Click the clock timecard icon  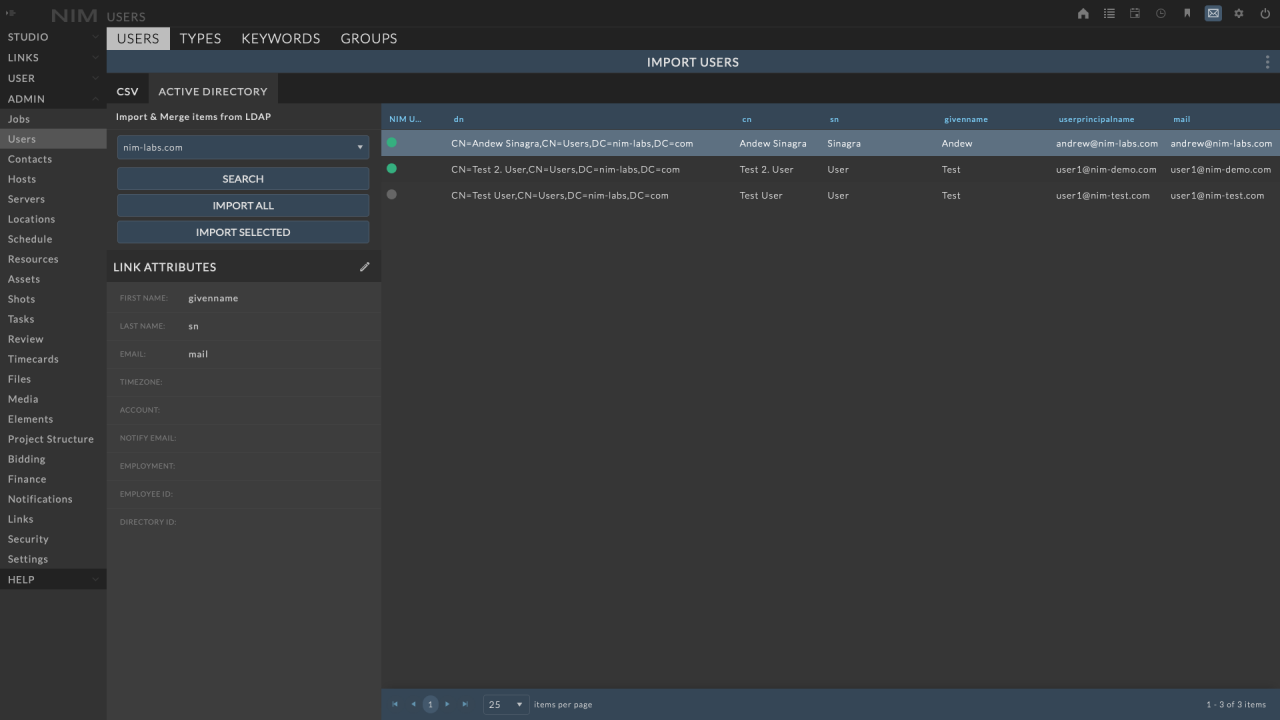[1161, 14]
